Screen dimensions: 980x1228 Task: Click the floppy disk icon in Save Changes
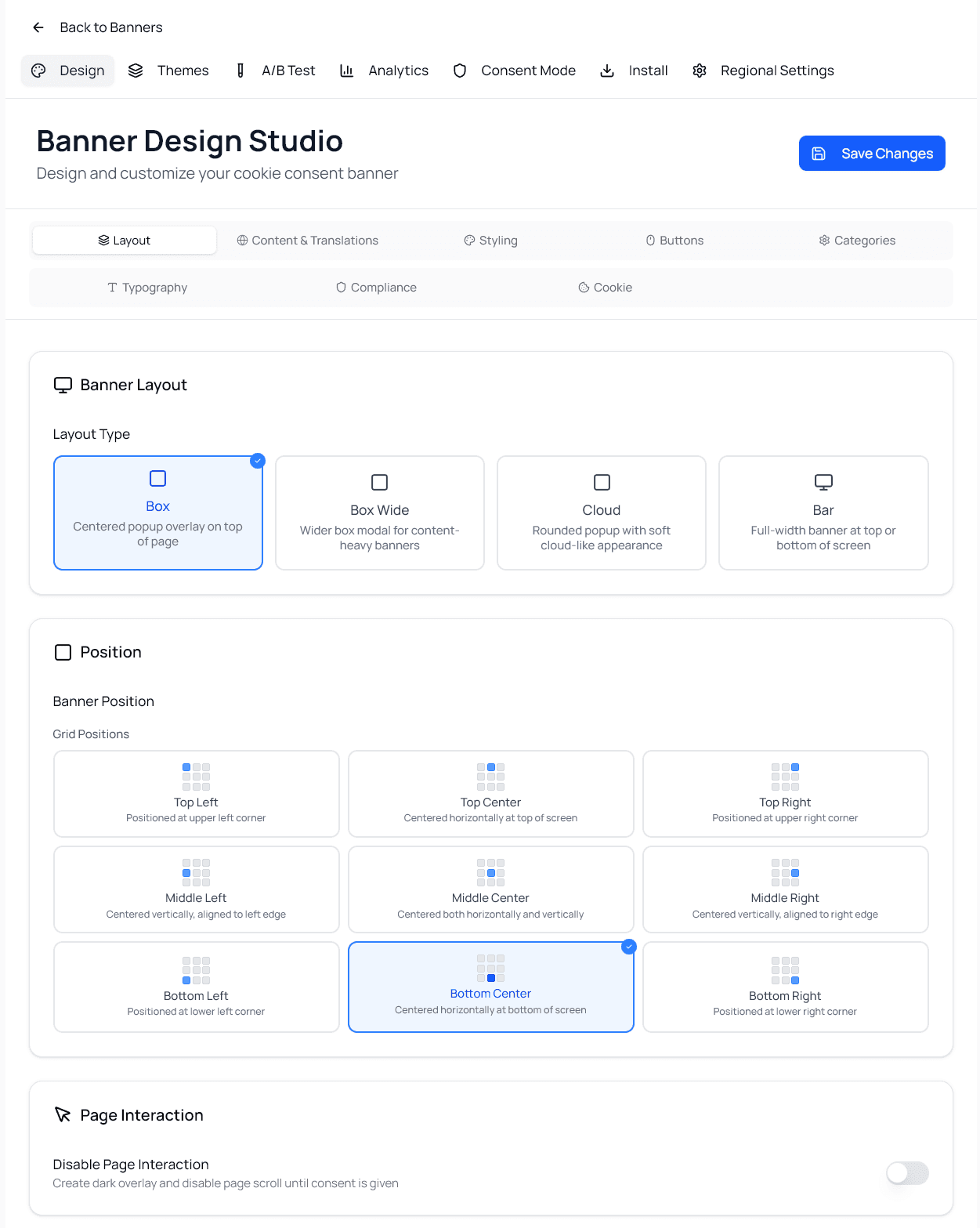click(819, 154)
